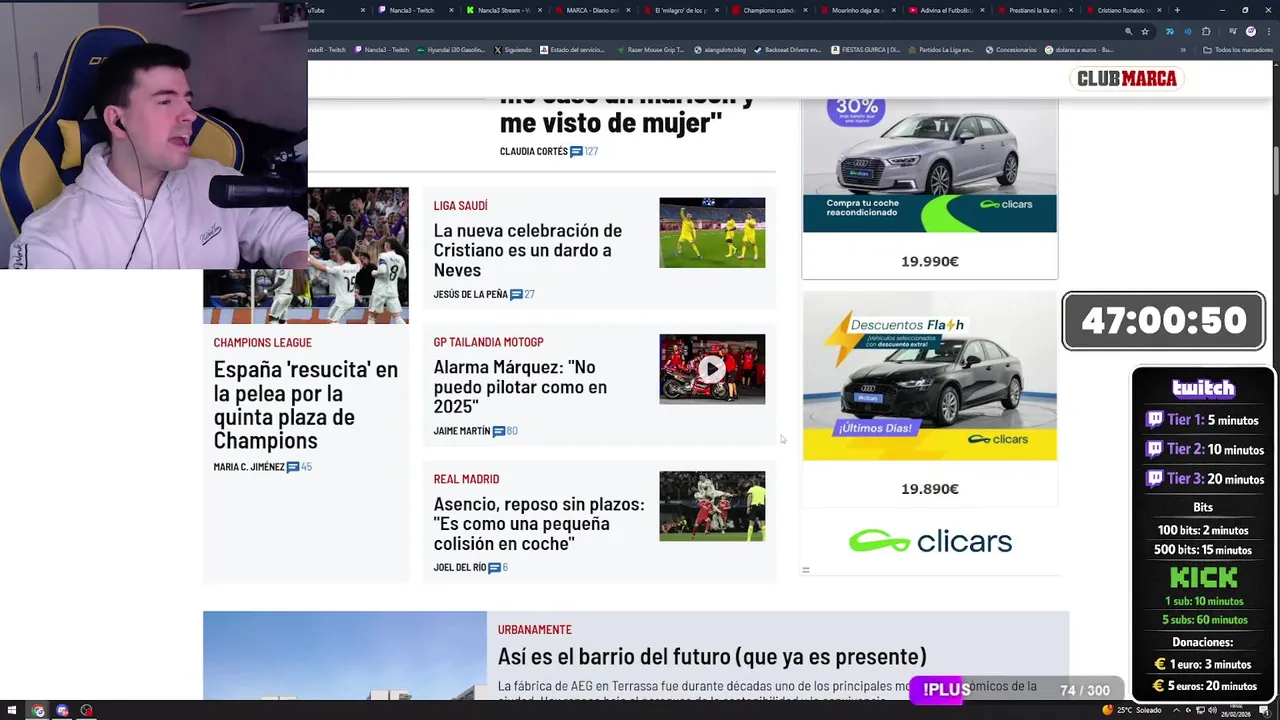Open Chrome from the taskbar

[38, 711]
